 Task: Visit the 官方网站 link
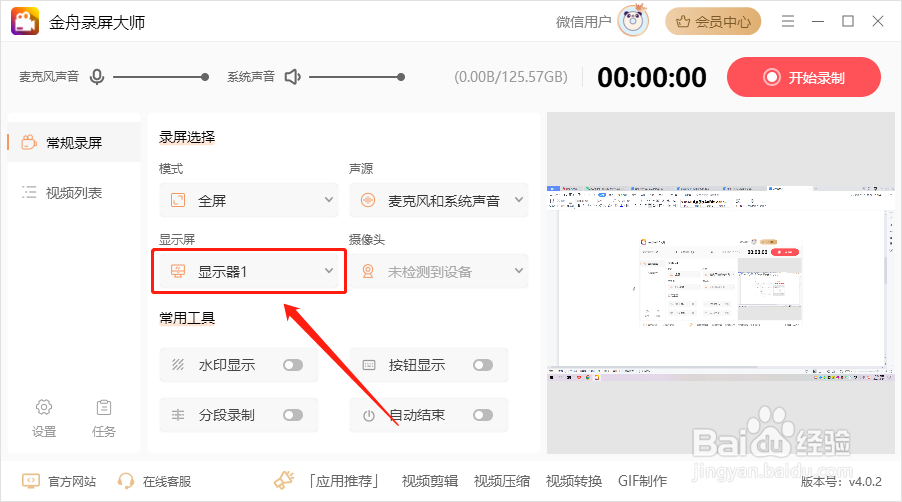pyautogui.click(x=71, y=481)
